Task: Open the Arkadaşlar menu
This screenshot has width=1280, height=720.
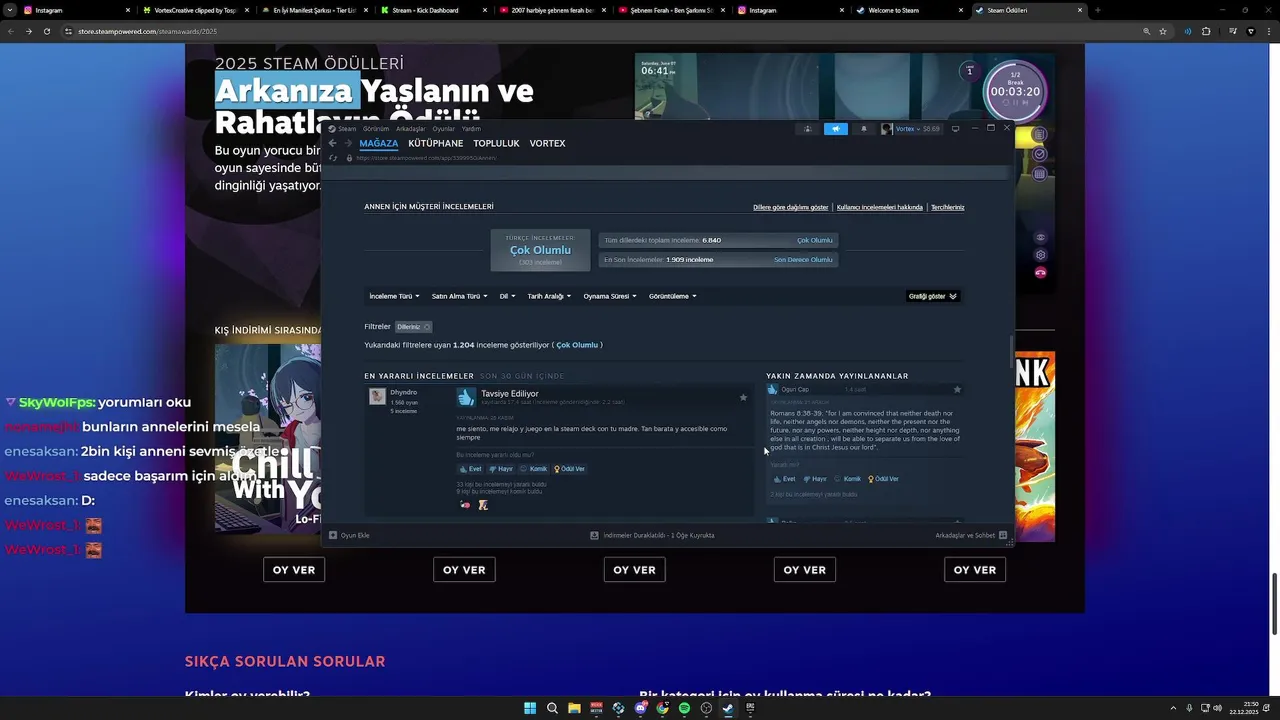Action: [410, 129]
